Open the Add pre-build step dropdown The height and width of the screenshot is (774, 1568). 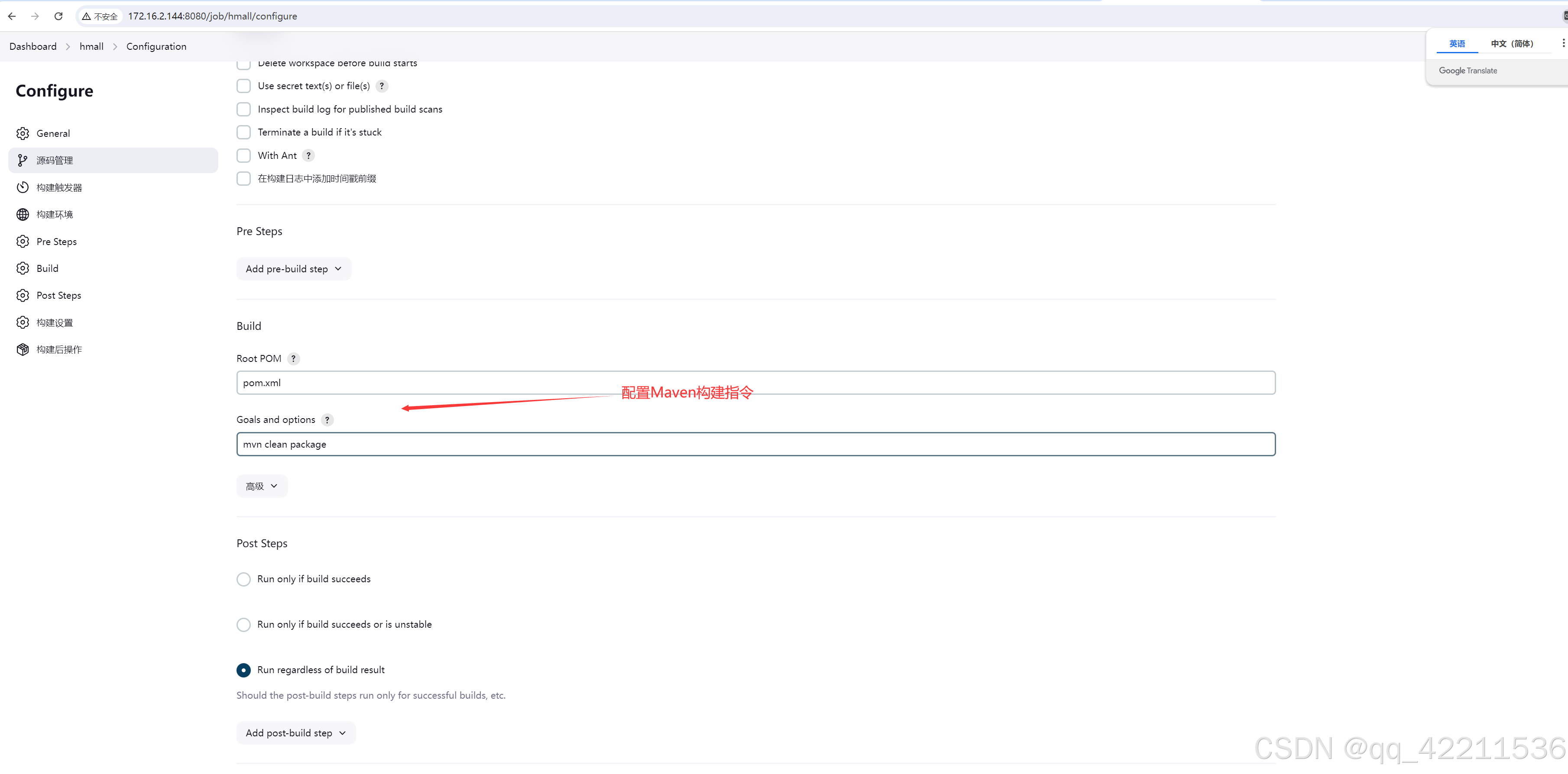coord(292,269)
